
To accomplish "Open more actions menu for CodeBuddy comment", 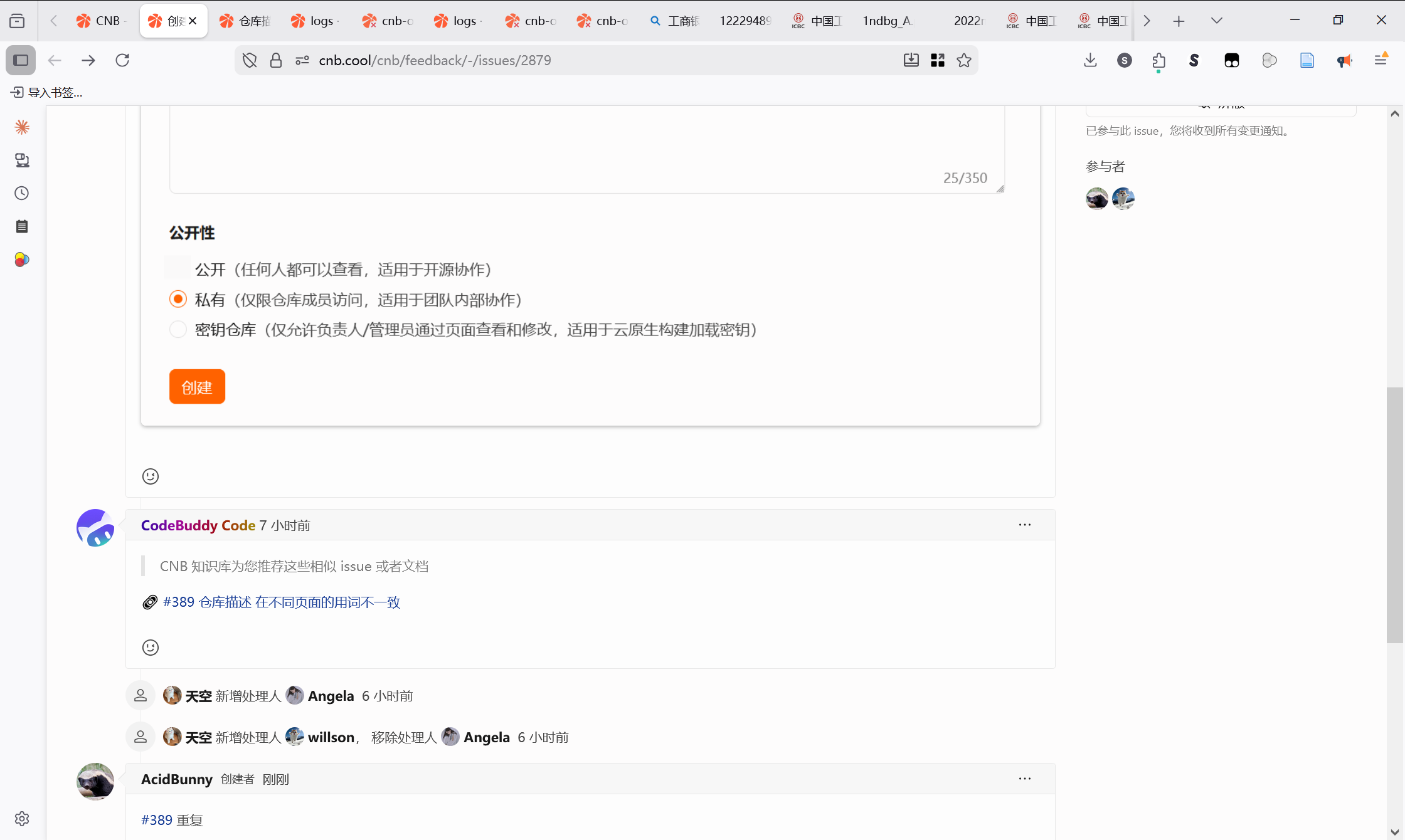I will pyautogui.click(x=1025, y=525).
